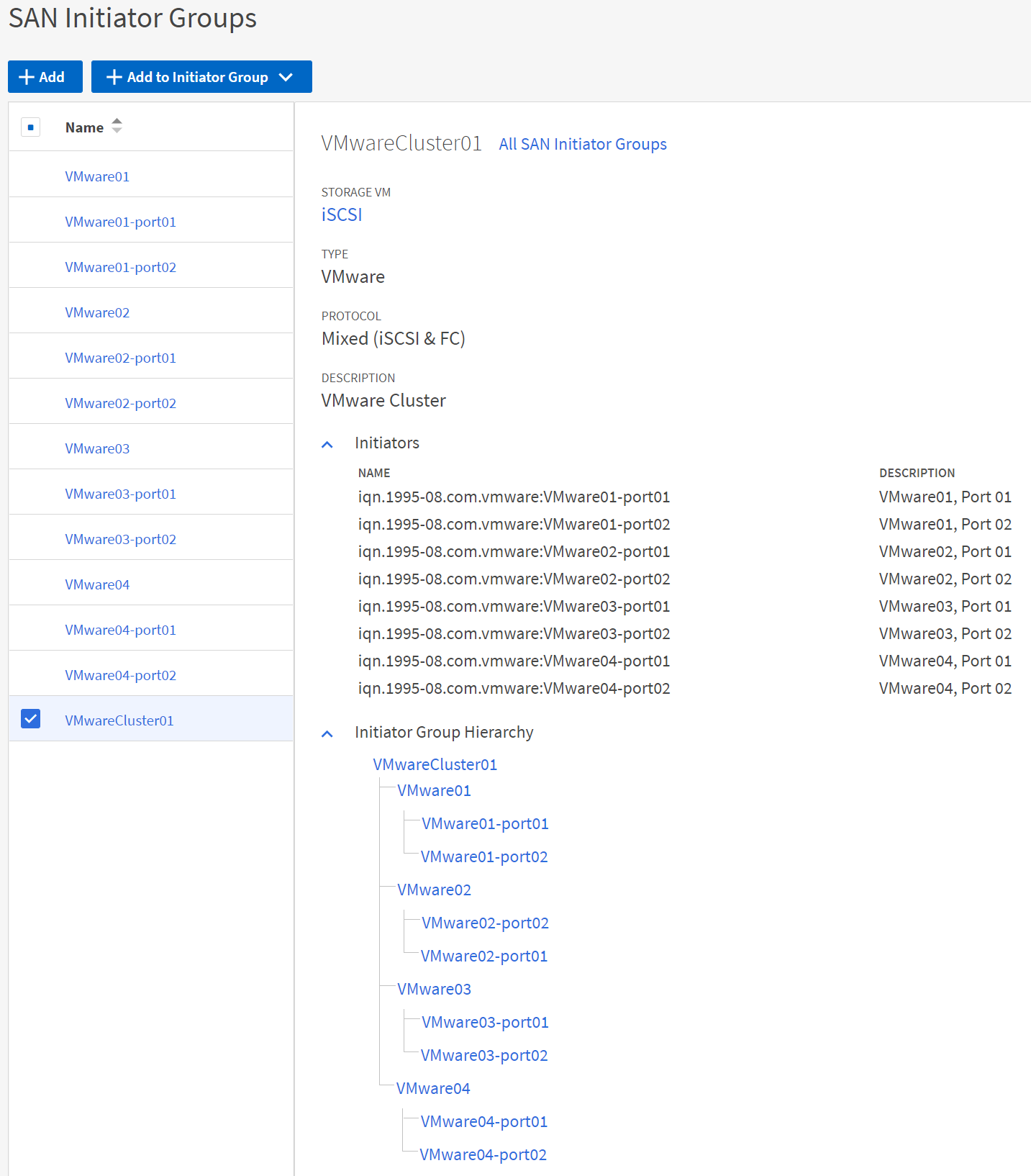This screenshot has height=1176, width=1031.
Task: Select VMware03 node in the hierarchy tree
Action: (434, 989)
